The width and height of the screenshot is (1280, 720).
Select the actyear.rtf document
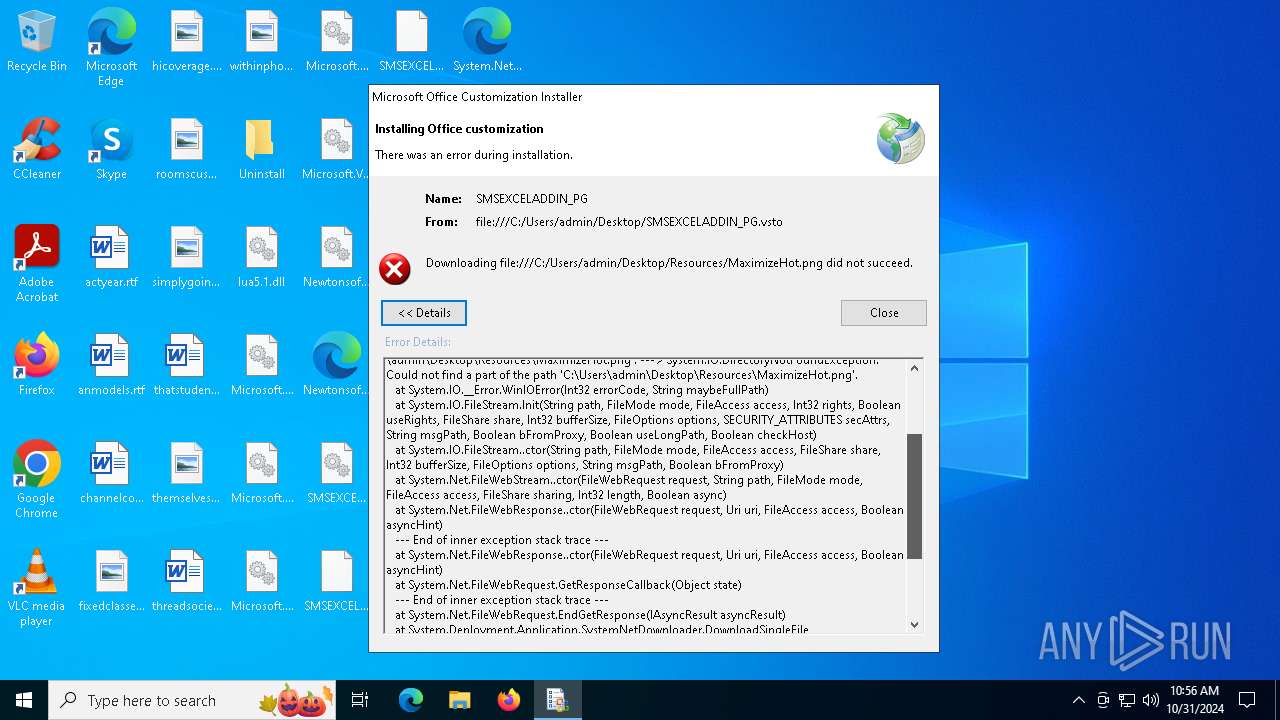111,258
